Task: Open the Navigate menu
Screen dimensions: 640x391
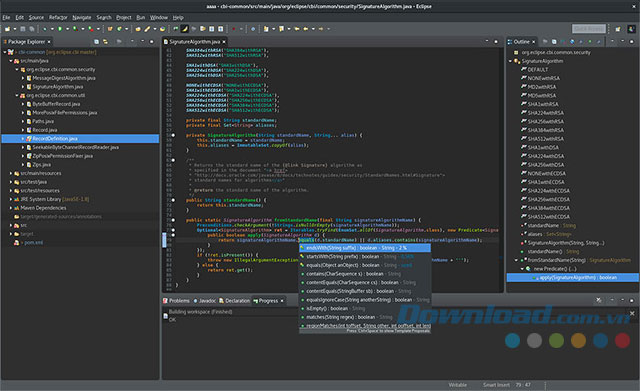Action: 82,18
